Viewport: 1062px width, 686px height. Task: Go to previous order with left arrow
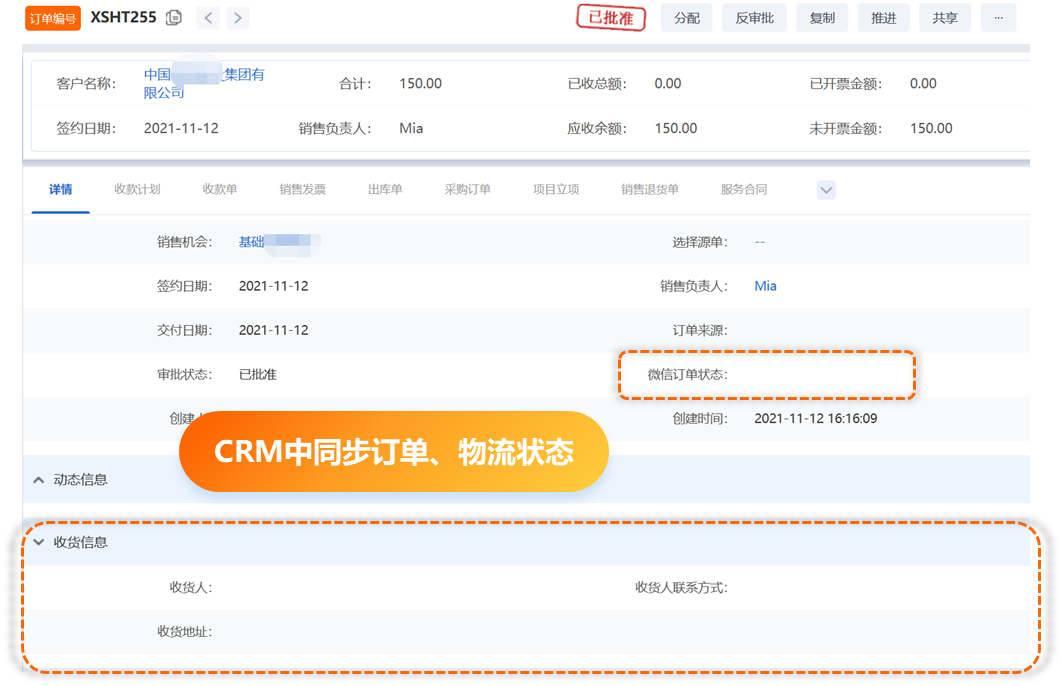coord(208,18)
